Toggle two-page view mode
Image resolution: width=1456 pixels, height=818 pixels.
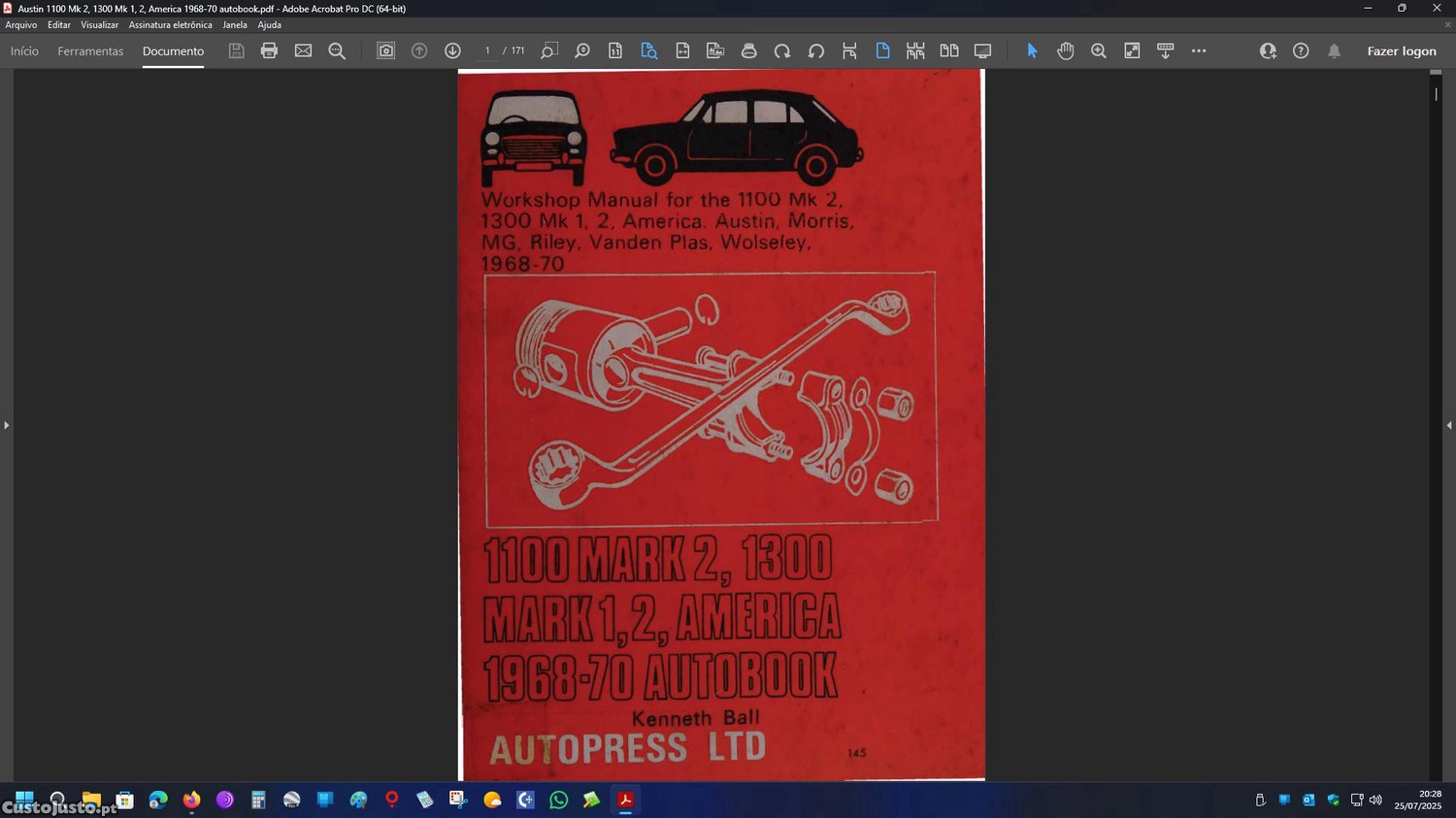(x=948, y=50)
